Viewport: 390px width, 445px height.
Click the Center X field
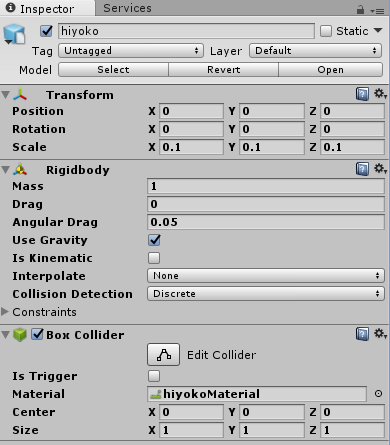click(x=191, y=412)
